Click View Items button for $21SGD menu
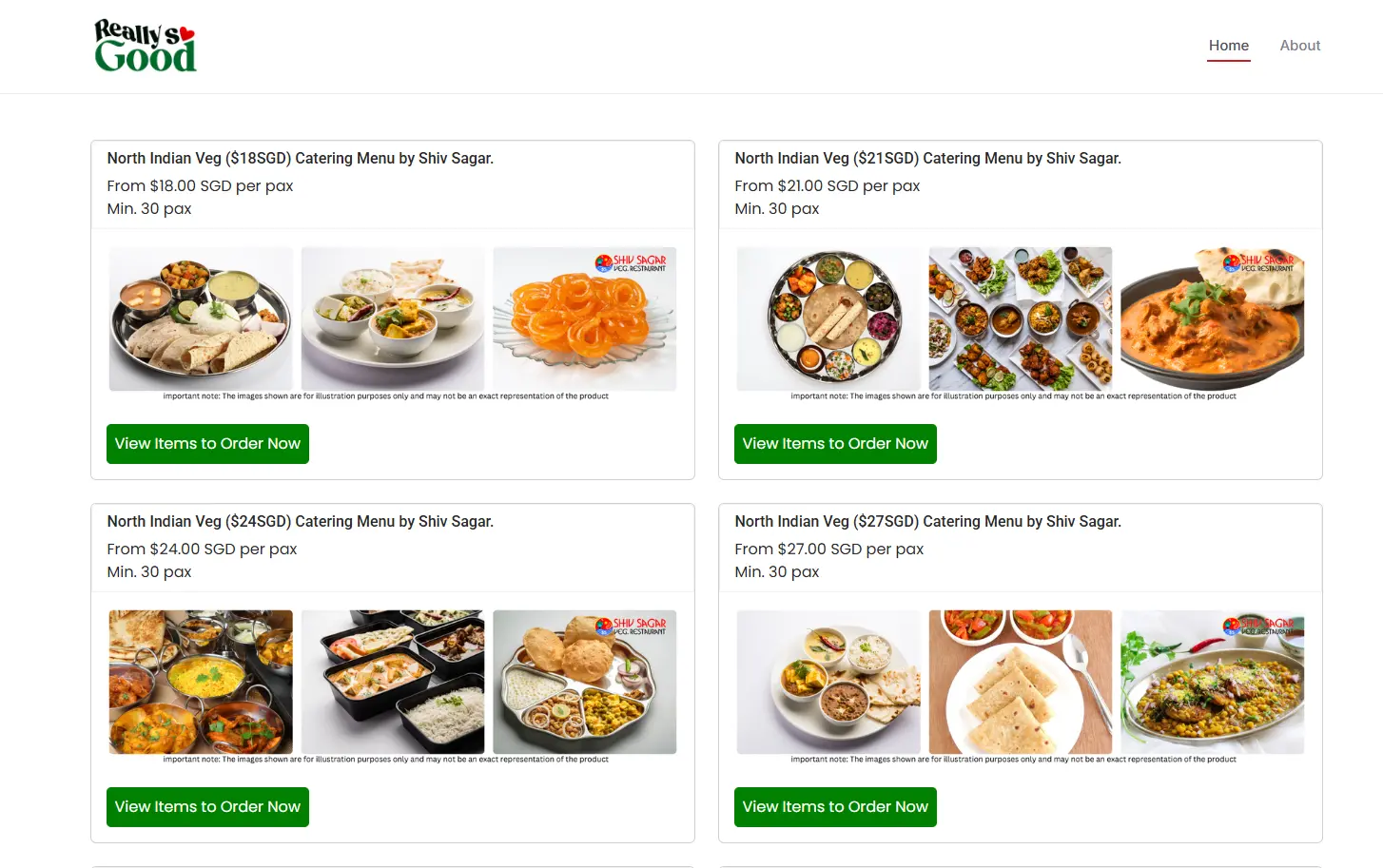This screenshot has height=868, width=1383. click(835, 444)
